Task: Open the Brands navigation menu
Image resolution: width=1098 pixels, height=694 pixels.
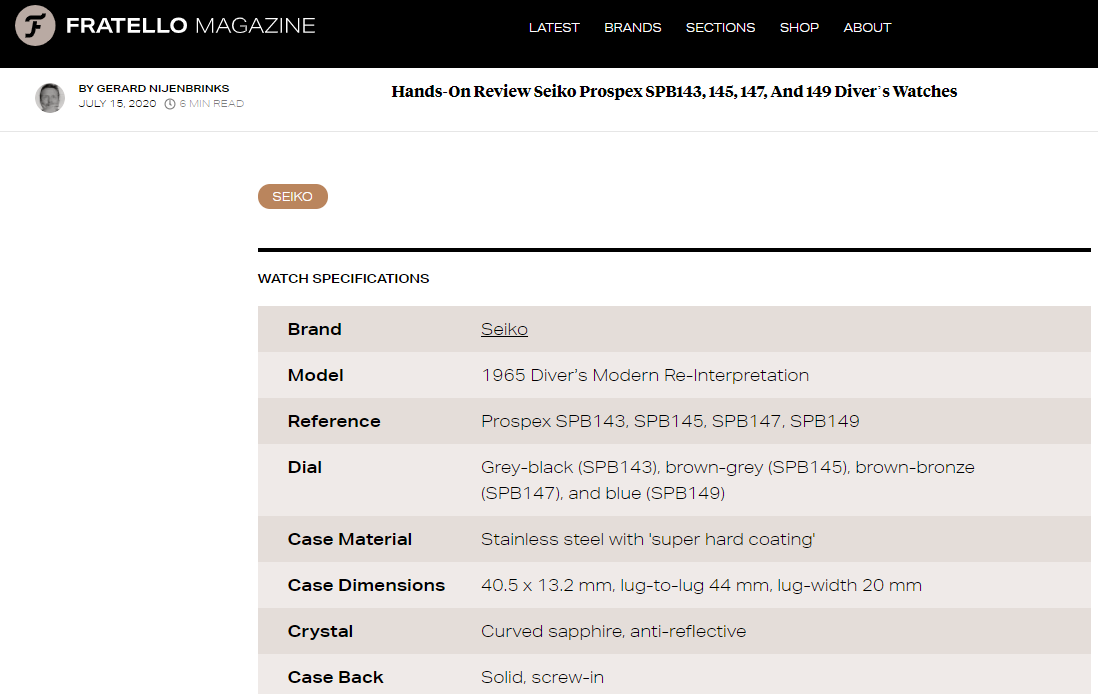Action: (632, 28)
